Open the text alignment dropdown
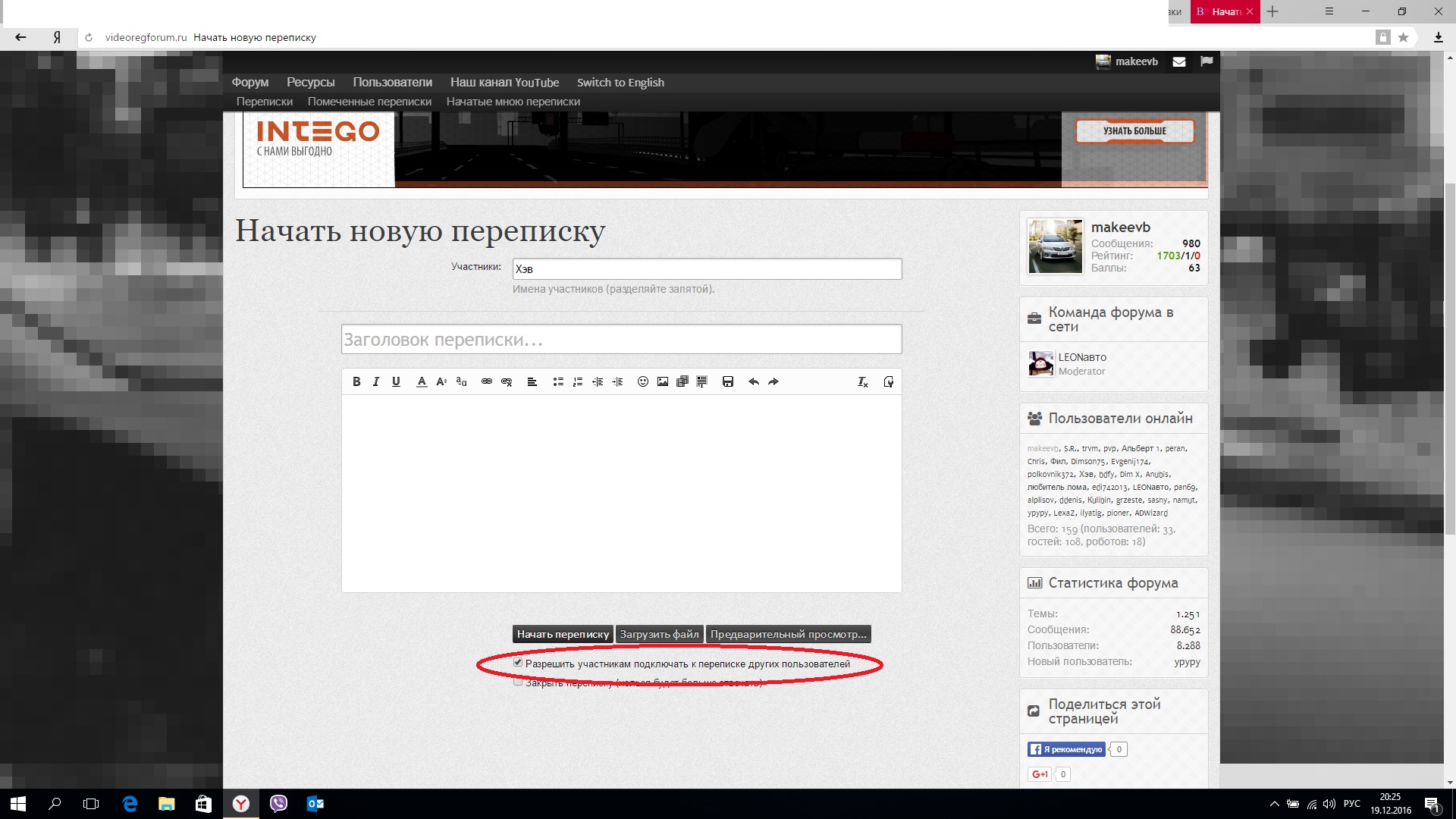This screenshot has height=819, width=1456. pyautogui.click(x=532, y=382)
